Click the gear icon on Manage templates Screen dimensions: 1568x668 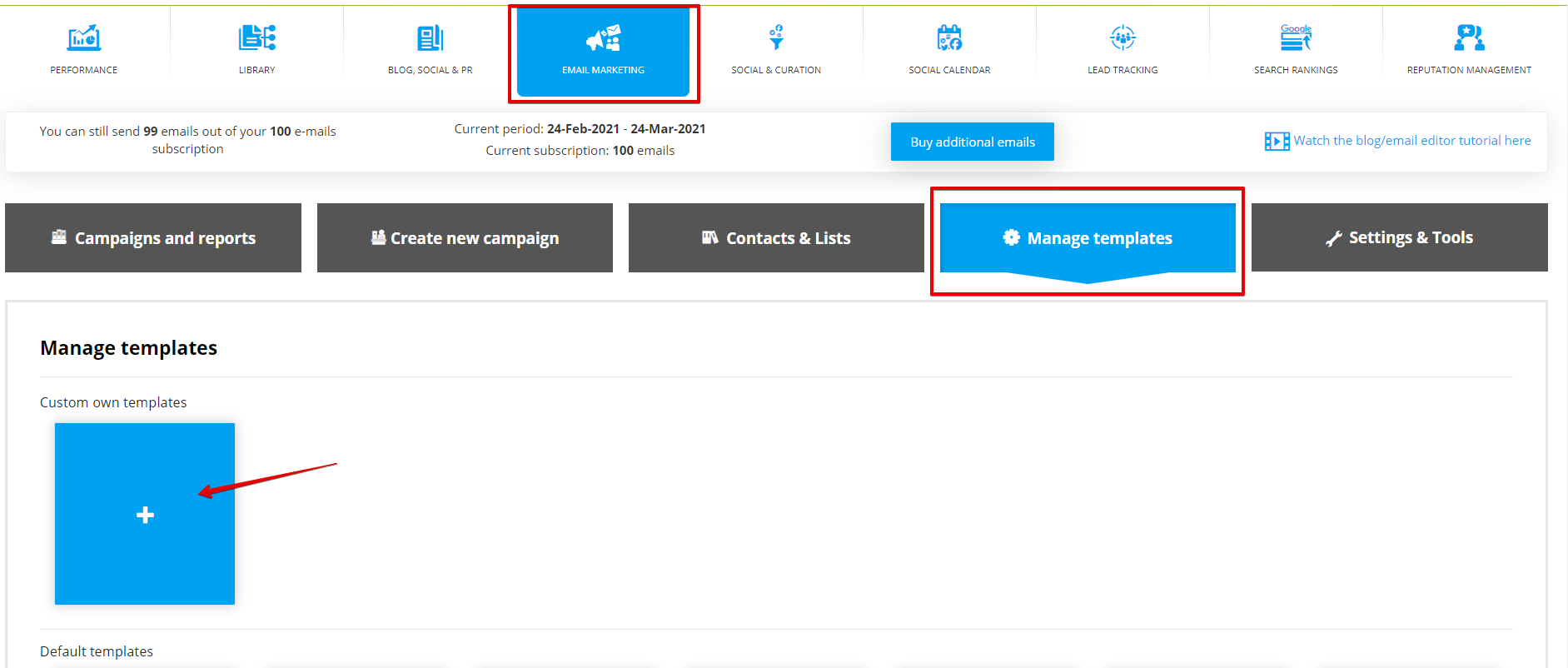1011,237
